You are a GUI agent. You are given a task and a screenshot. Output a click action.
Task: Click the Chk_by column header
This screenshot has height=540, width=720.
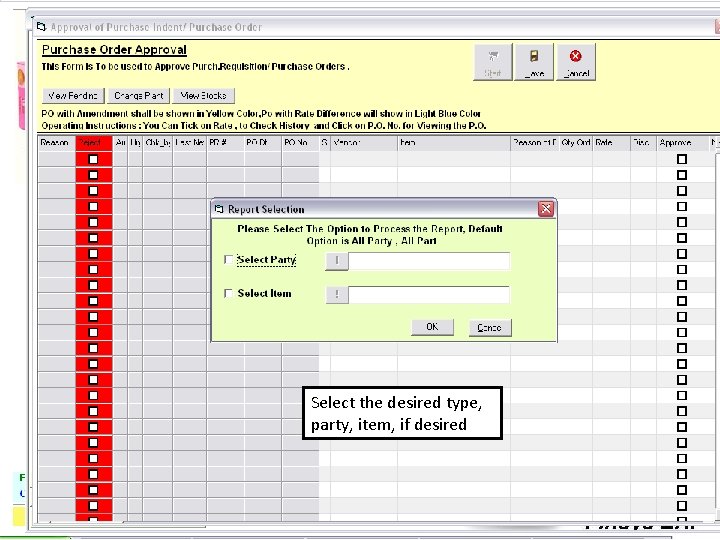(158, 143)
